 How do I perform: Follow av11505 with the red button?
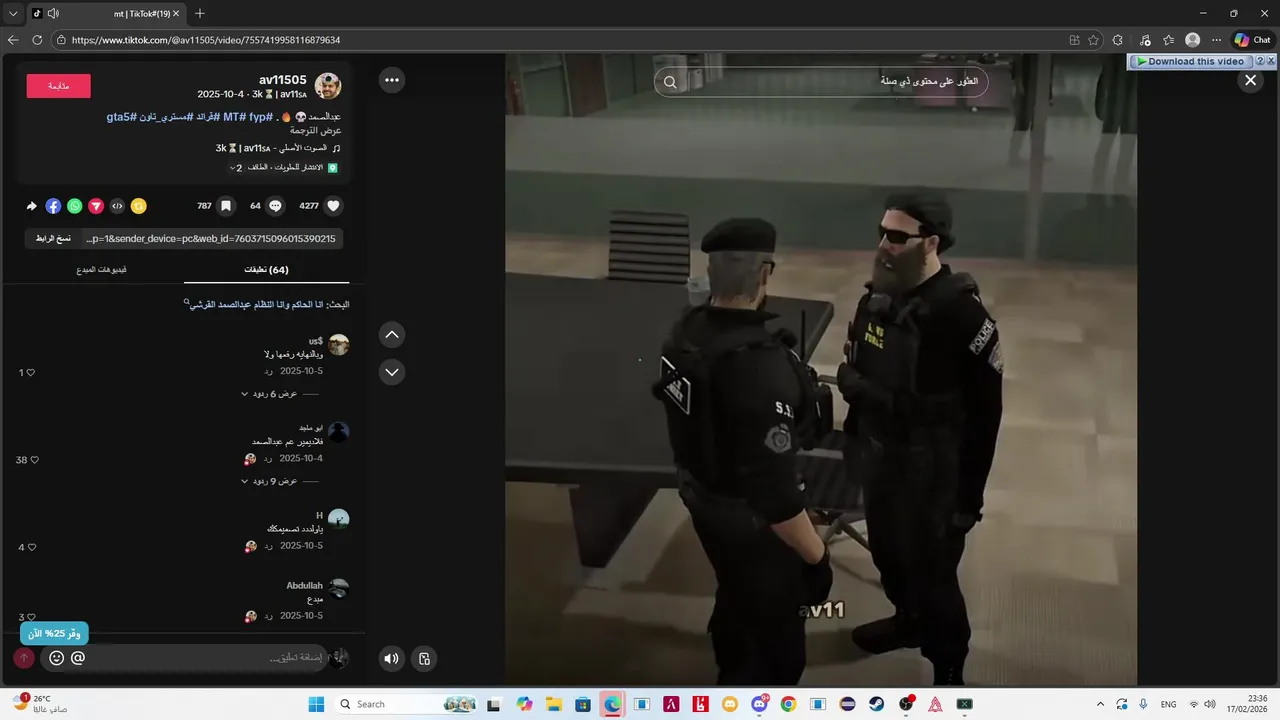58,86
